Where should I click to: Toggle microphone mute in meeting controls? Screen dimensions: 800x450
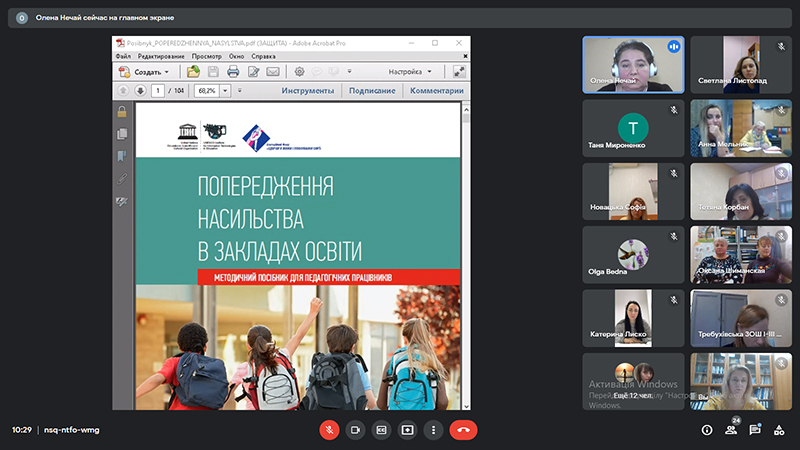(x=330, y=430)
